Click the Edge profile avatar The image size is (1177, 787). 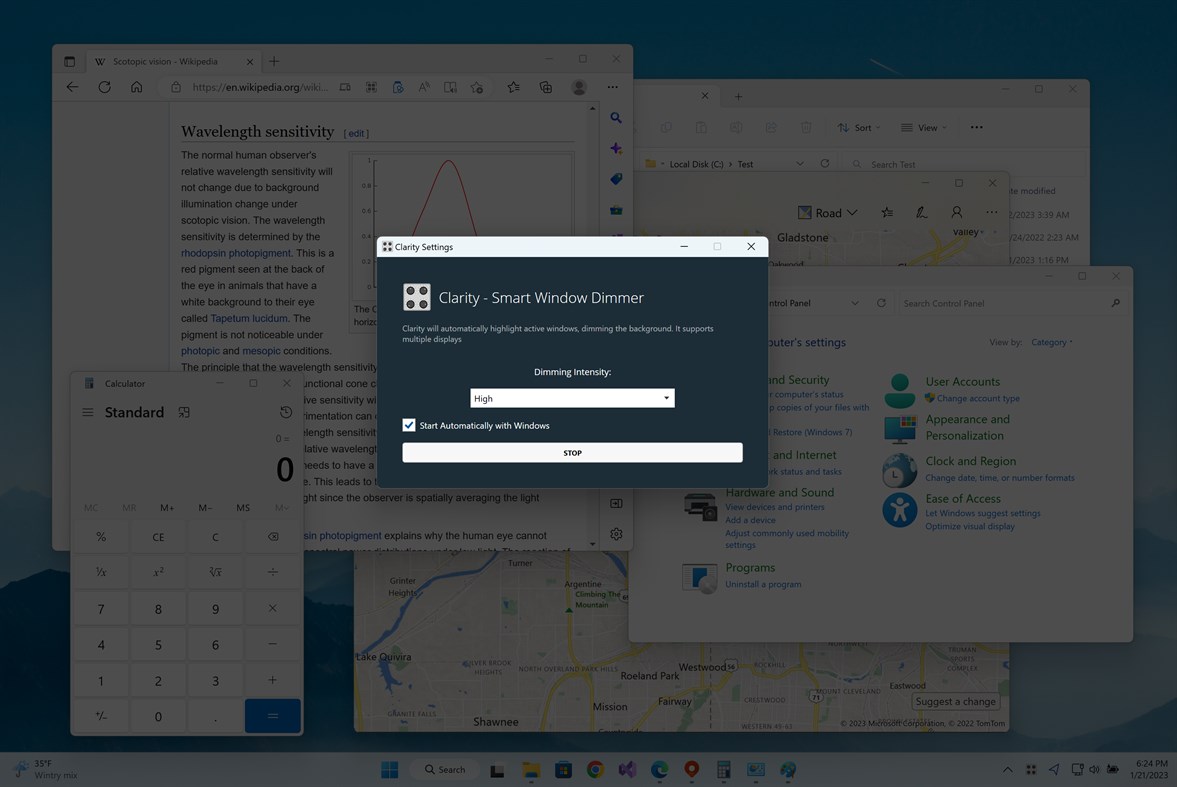[579, 87]
